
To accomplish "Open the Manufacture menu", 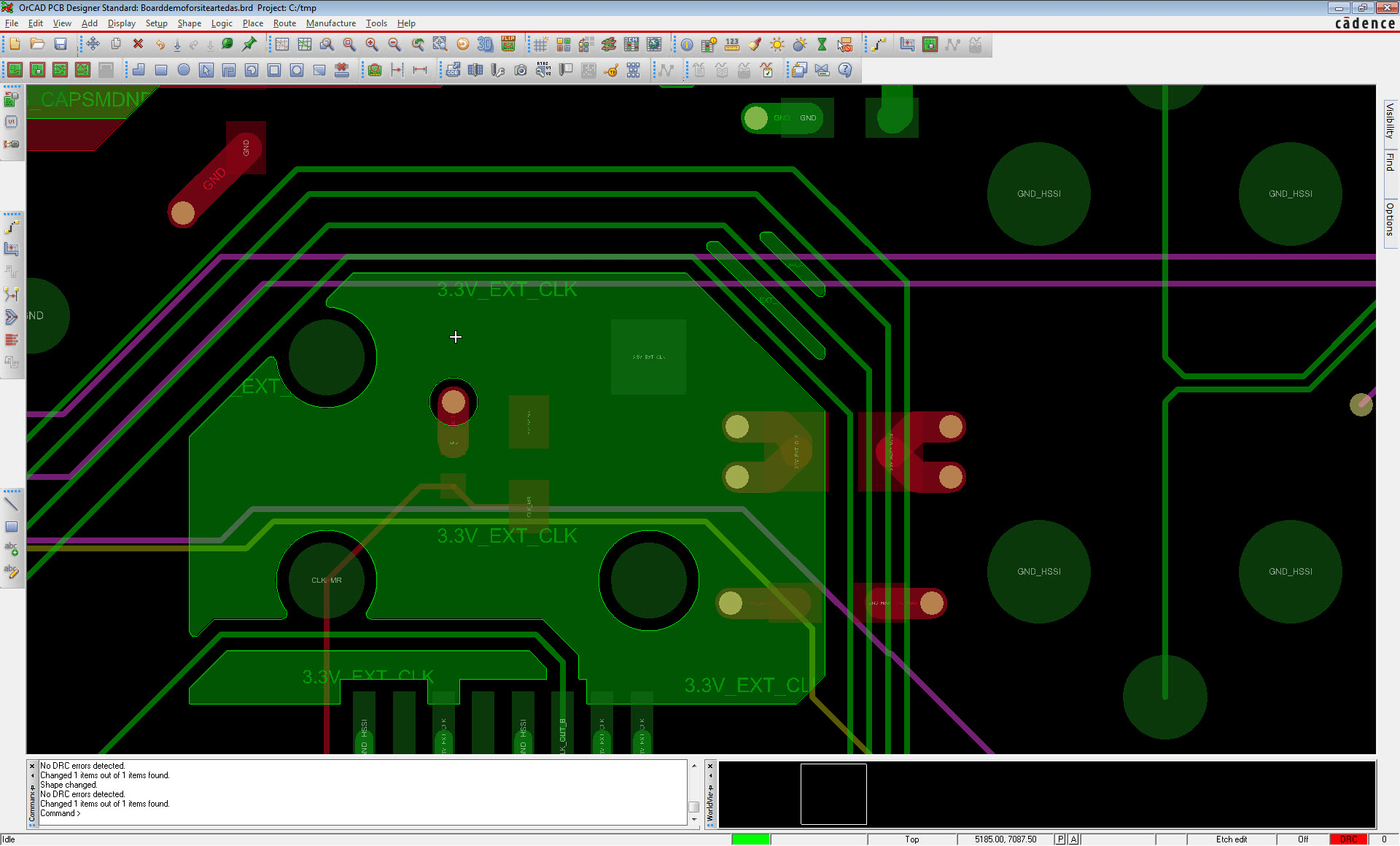I will tap(331, 23).
